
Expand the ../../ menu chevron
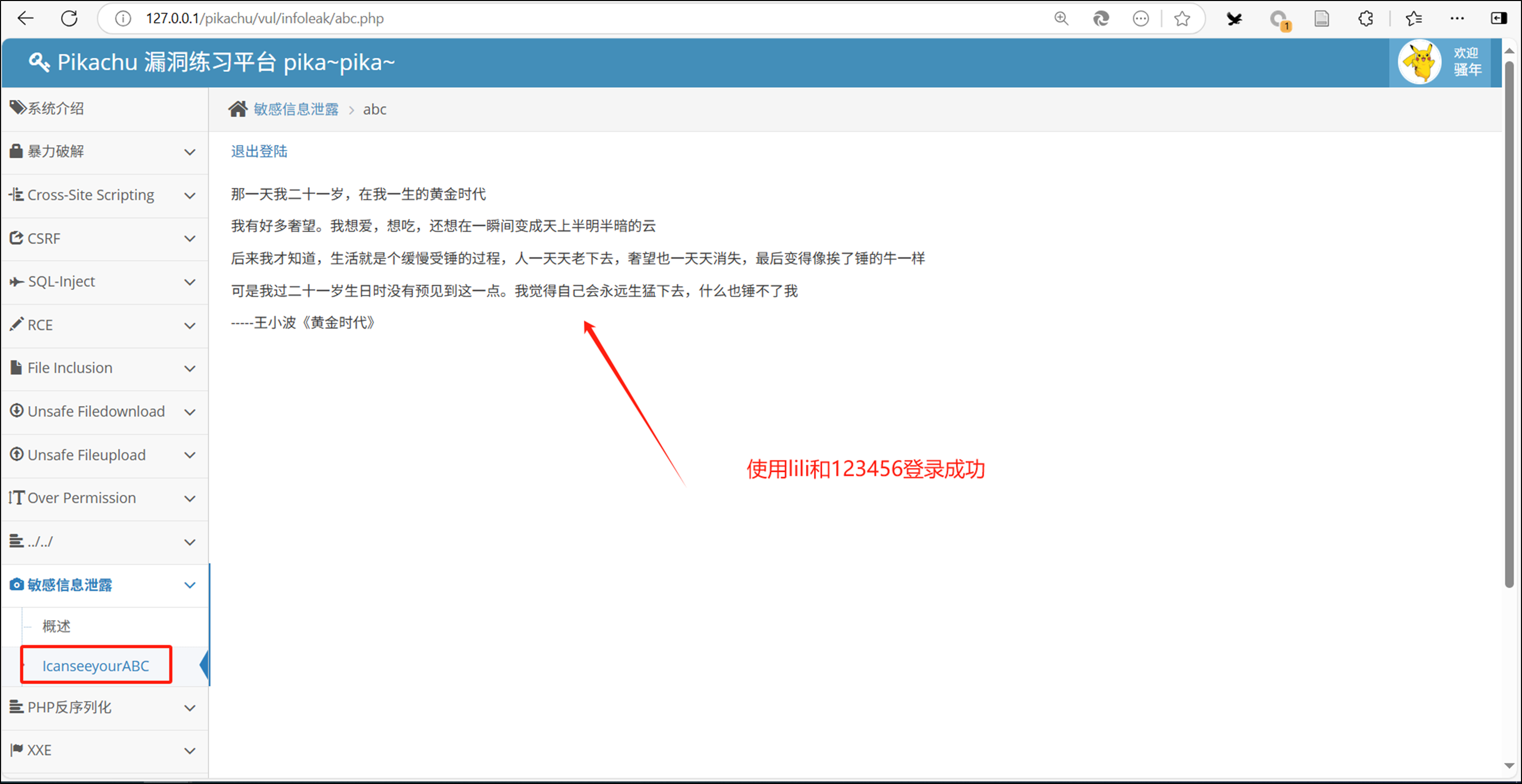pyautogui.click(x=190, y=542)
